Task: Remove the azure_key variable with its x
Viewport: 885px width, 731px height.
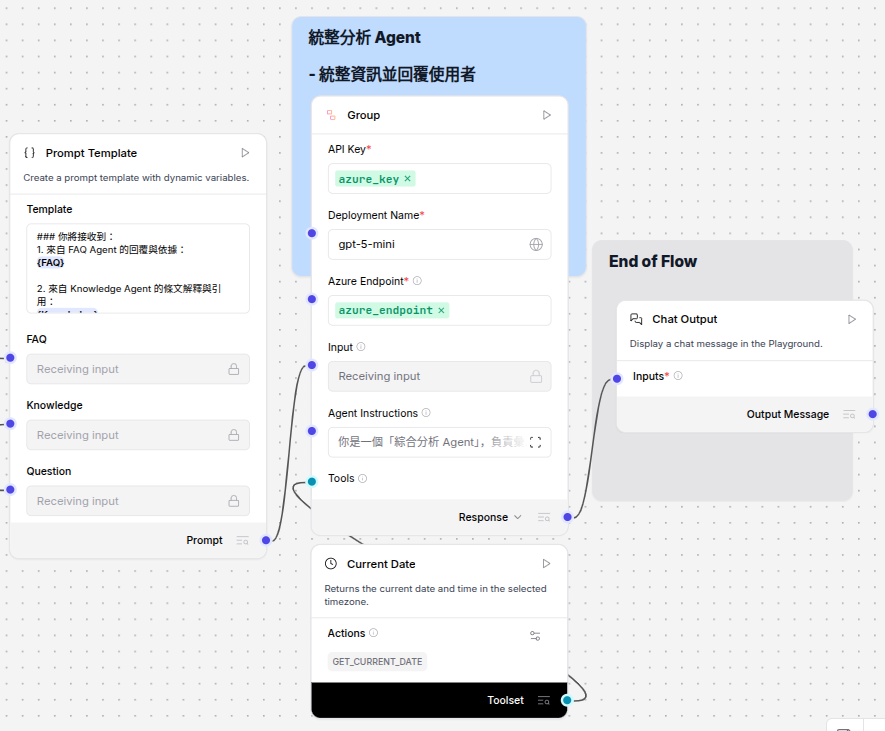Action: click(x=407, y=178)
